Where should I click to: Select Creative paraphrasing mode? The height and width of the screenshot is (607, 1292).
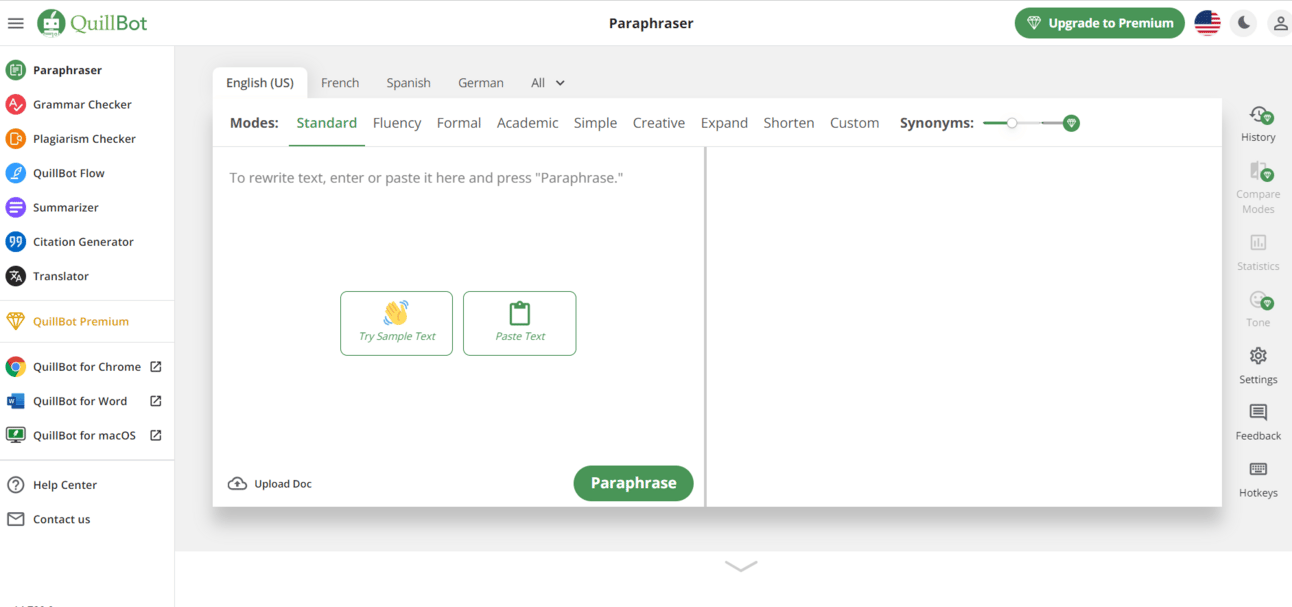[x=659, y=123]
